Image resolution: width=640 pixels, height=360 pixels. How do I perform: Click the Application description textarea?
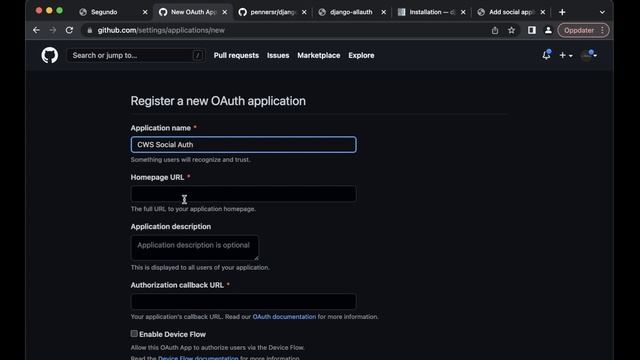pyautogui.click(x=195, y=248)
